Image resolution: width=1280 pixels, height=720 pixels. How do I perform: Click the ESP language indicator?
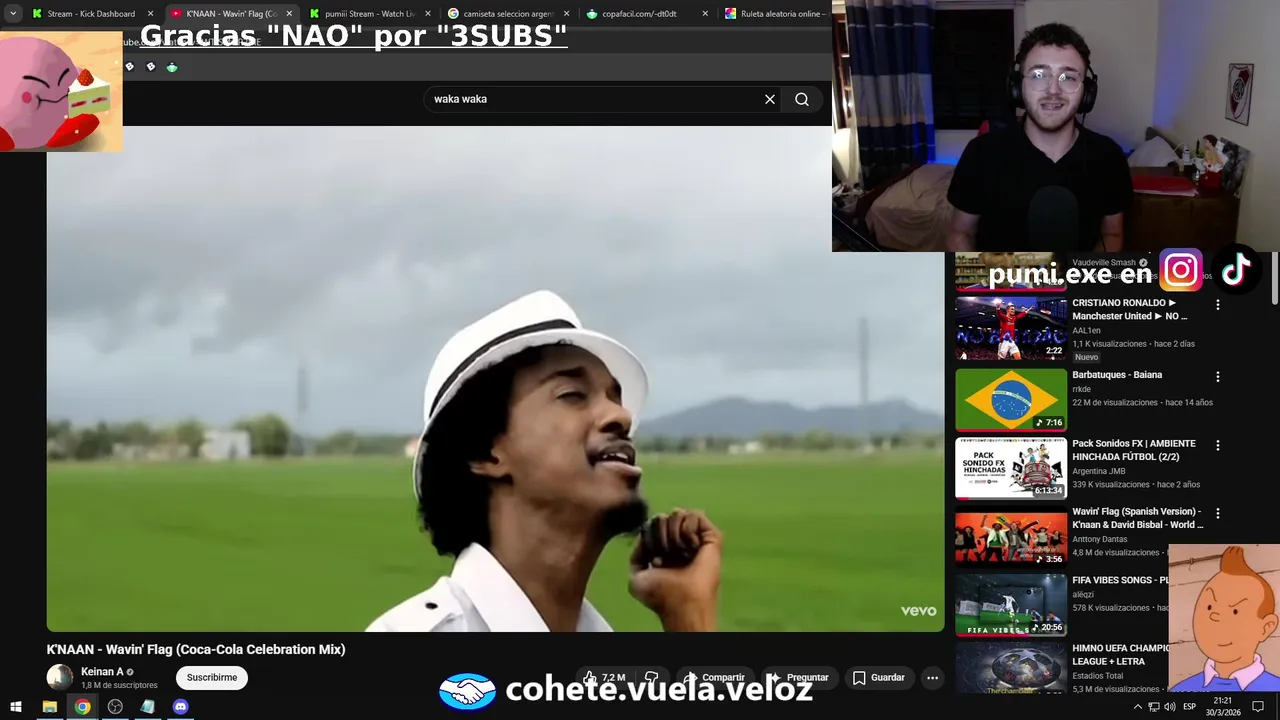pos(1189,707)
